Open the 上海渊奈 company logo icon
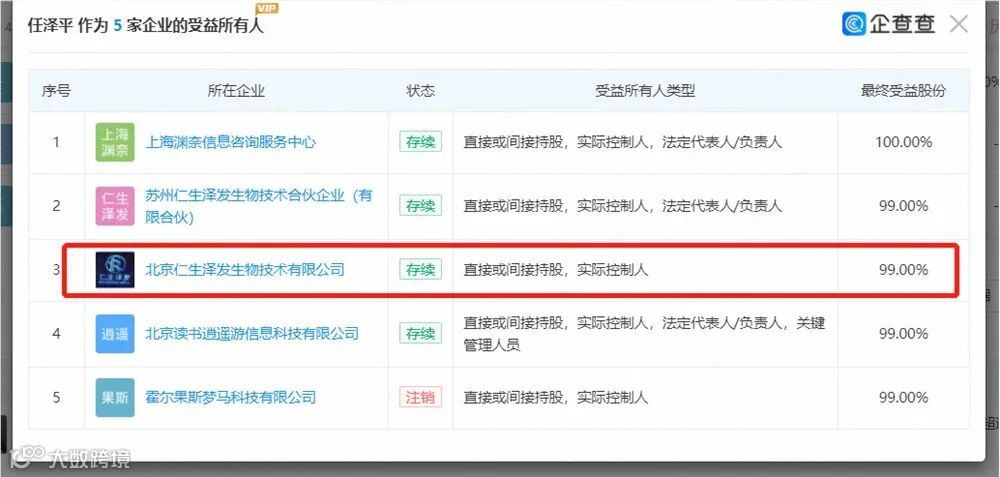Image resolution: width=1000 pixels, height=477 pixels. [115, 142]
